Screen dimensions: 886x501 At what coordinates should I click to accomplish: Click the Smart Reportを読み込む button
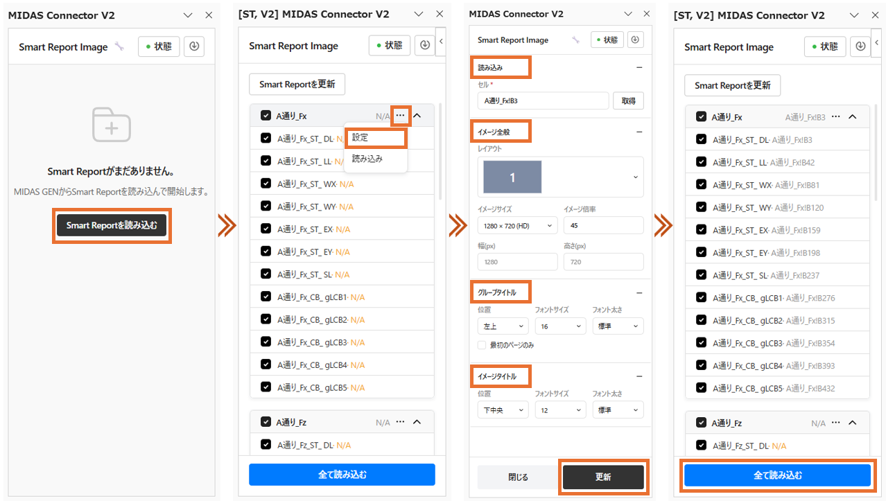(x=112, y=225)
